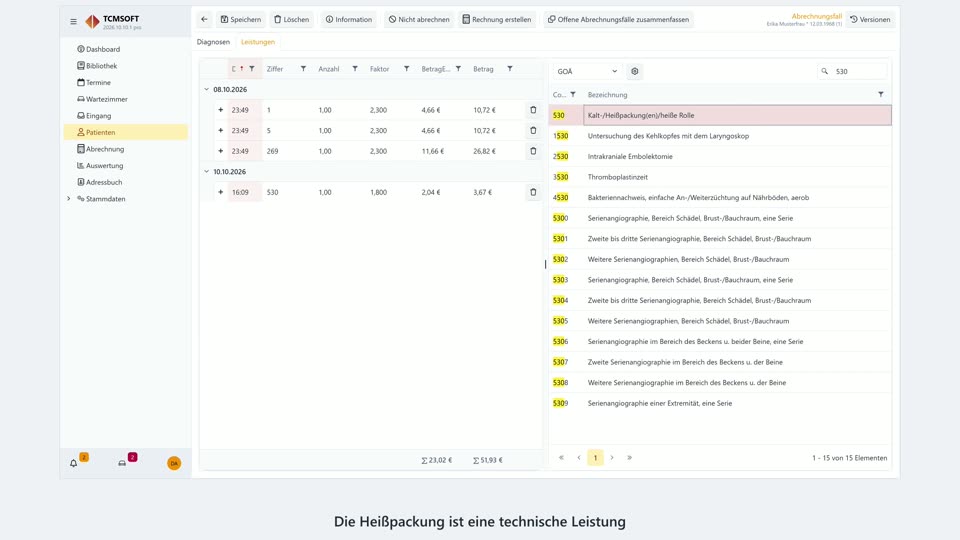The height and width of the screenshot is (540, 960).
Task: Open filter for the BetragE... column
Action: 458,69
